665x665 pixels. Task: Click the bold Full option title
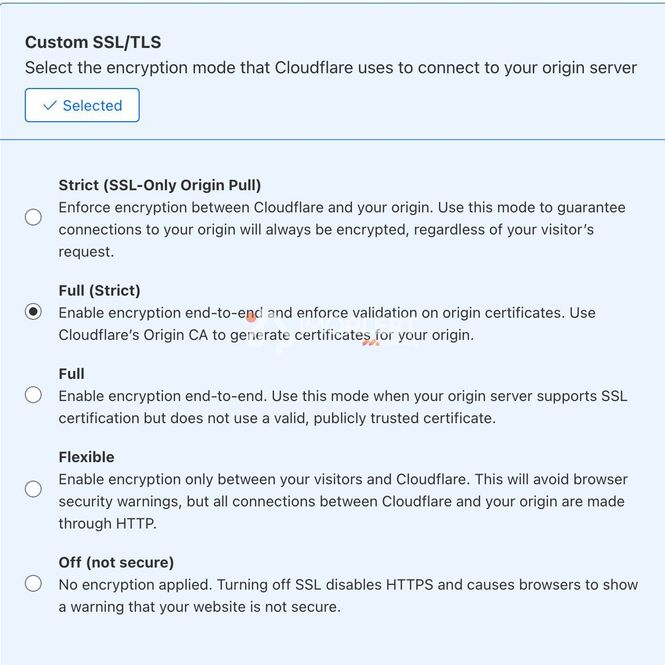click(x=71, y=374)
